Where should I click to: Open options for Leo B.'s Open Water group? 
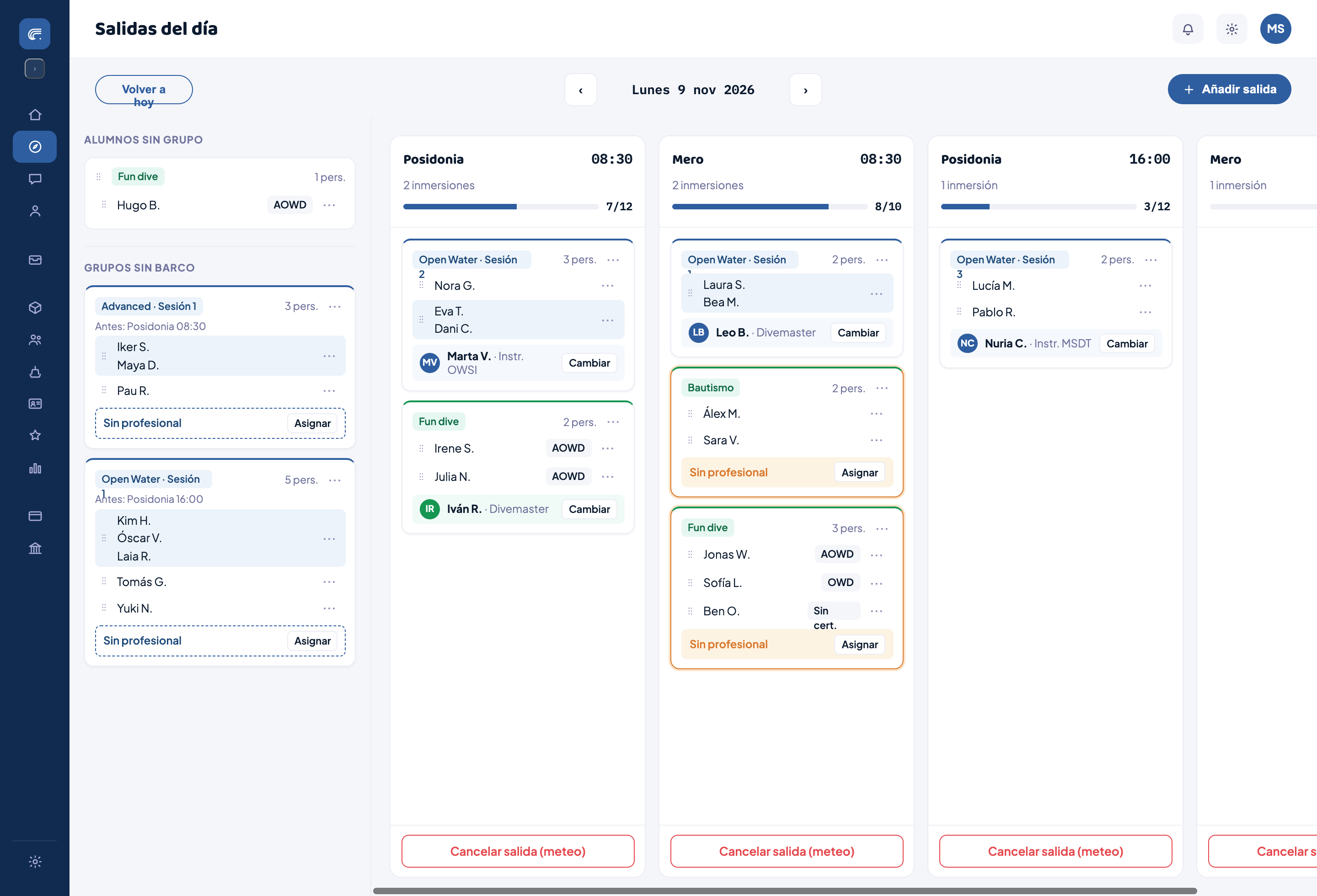882,260
